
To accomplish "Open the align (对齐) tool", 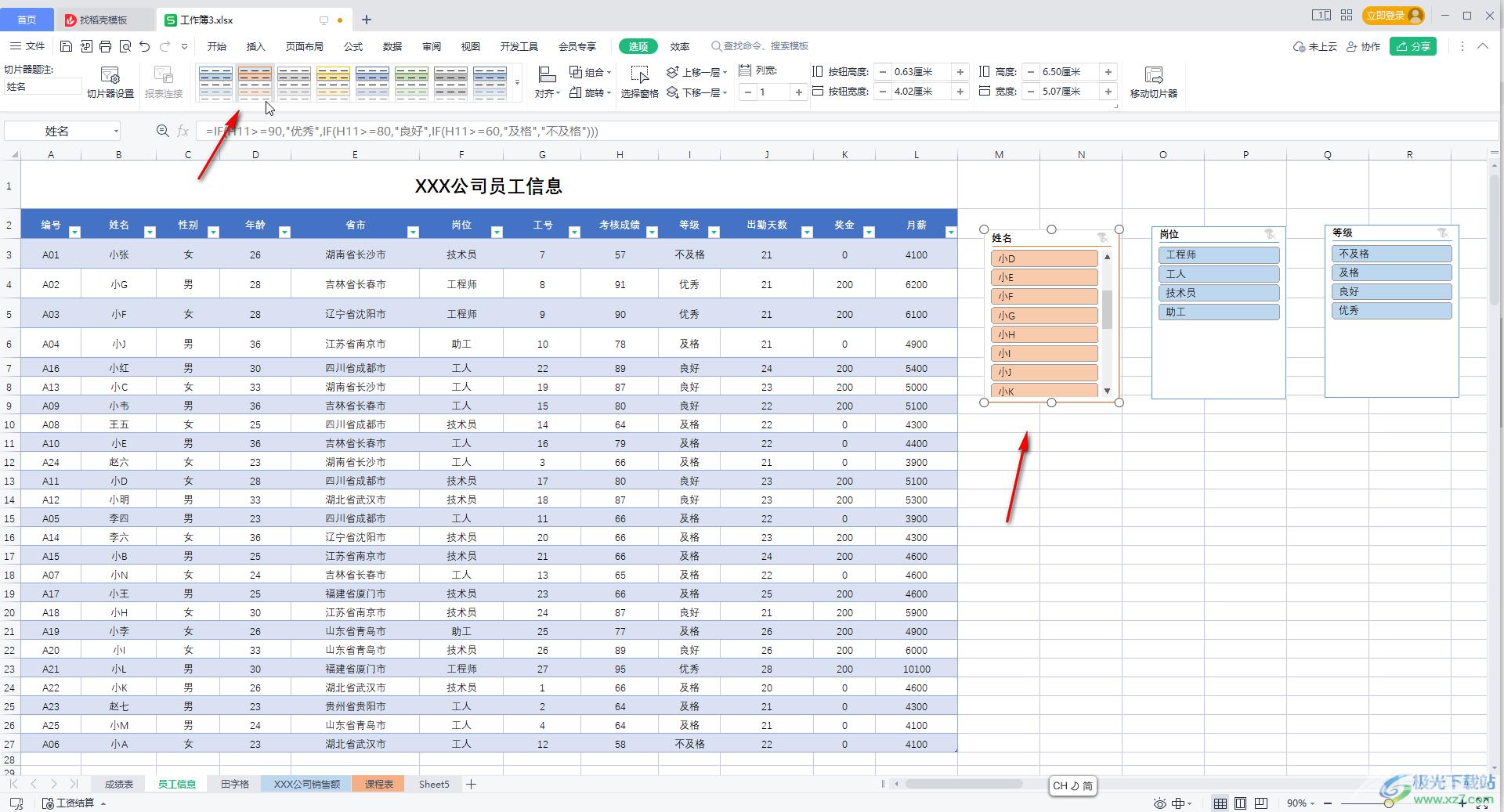I will click(548, 82).
